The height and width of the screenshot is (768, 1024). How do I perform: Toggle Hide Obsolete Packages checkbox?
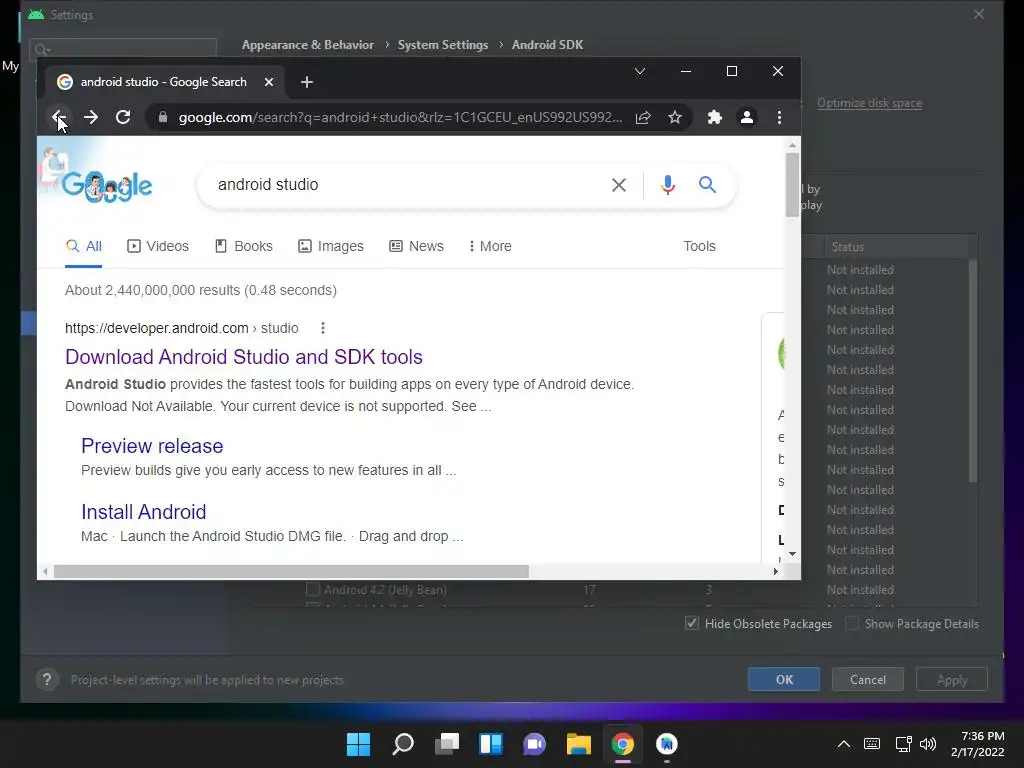click(x=692, y=624)
